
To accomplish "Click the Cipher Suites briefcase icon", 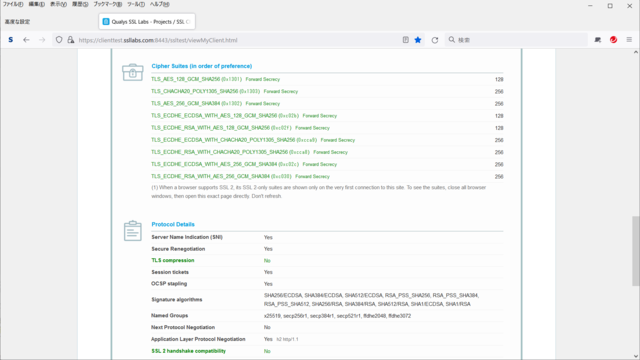I will click(133, 72).
